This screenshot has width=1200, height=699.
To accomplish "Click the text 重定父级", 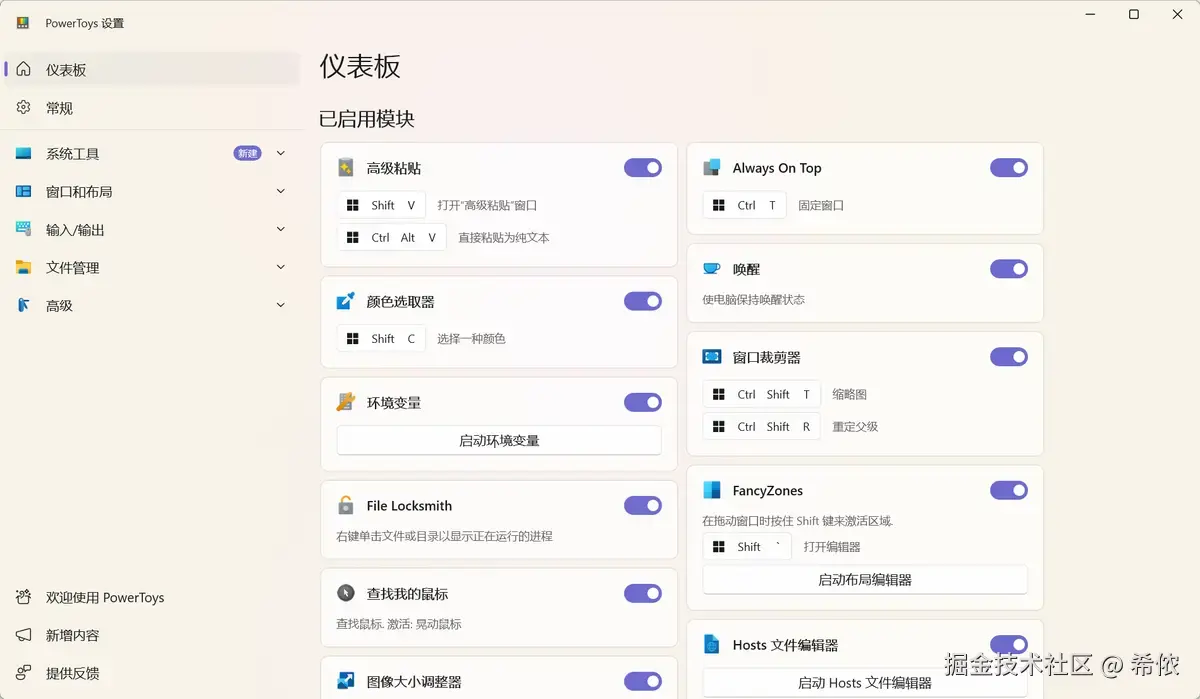I will [855, 427].
